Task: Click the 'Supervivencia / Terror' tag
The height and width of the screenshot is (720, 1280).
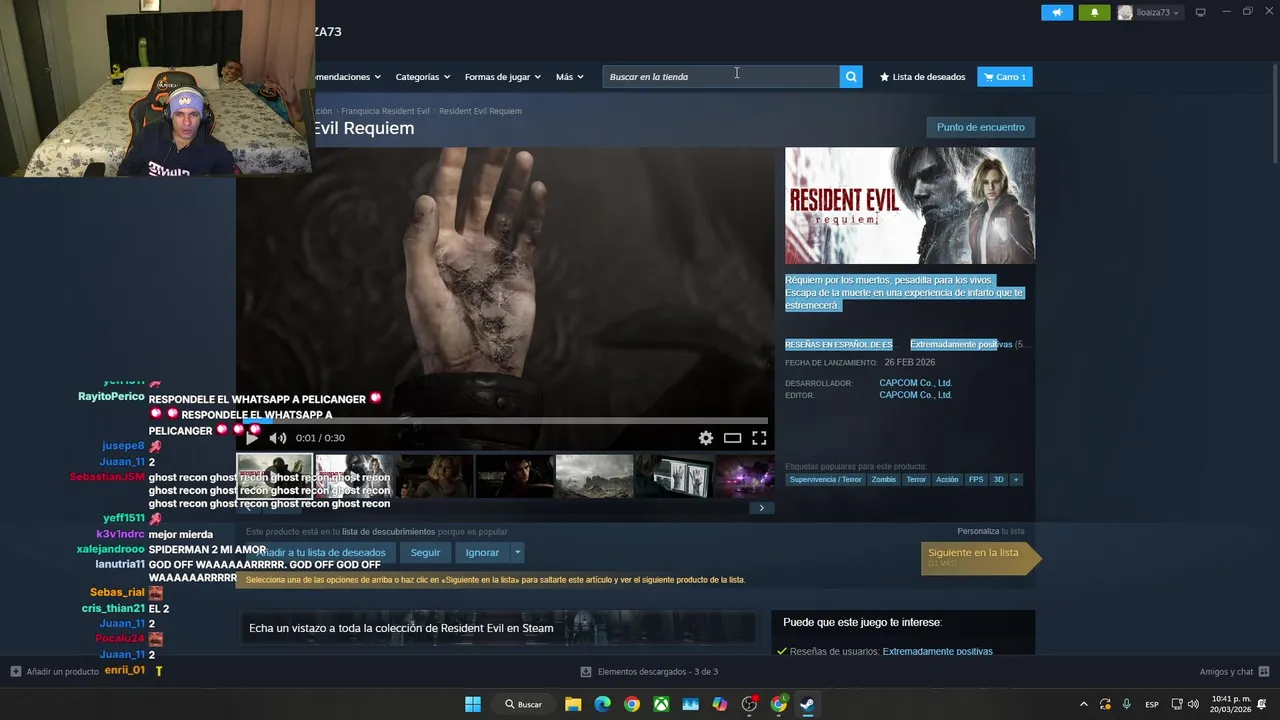Action: tap(825, 480)
